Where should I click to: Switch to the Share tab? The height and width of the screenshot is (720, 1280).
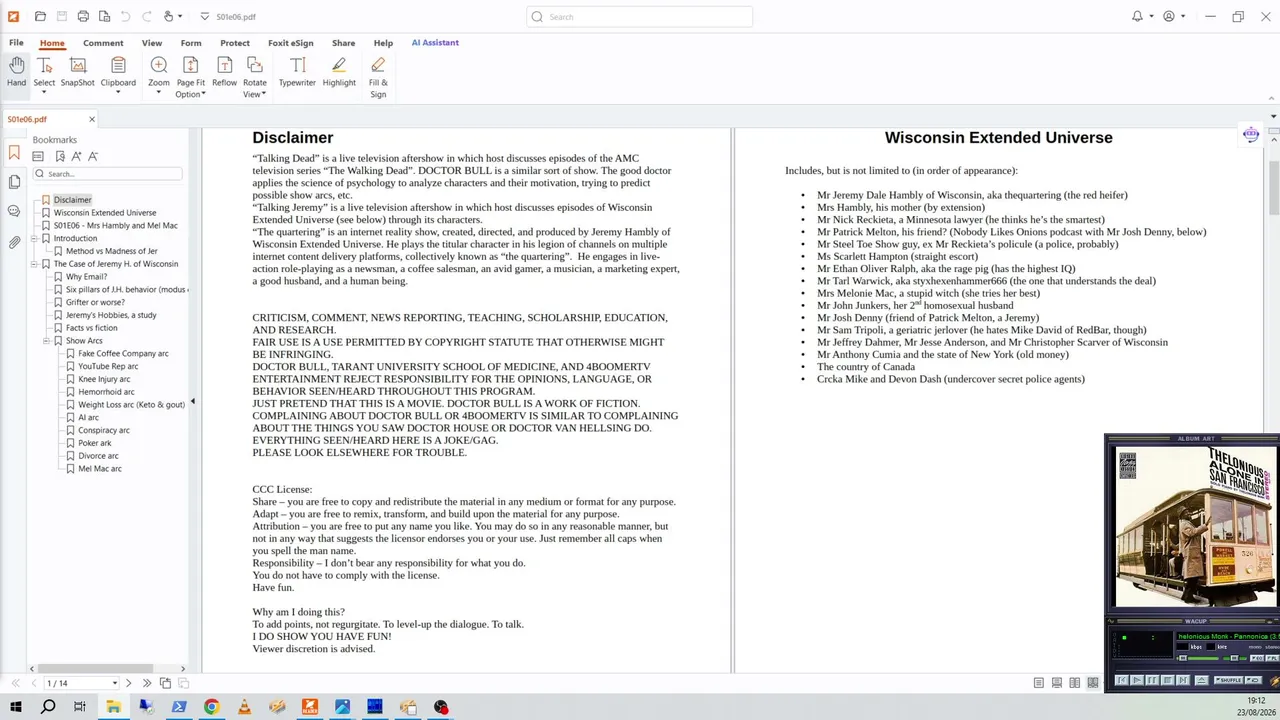pos(344,43)
